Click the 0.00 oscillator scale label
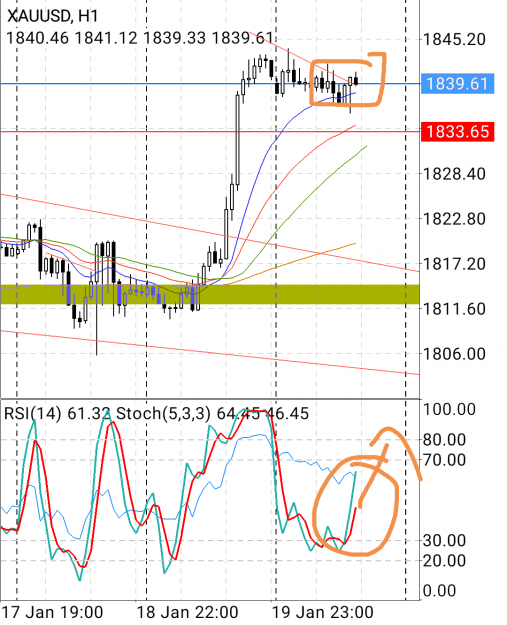 (439, 591)
